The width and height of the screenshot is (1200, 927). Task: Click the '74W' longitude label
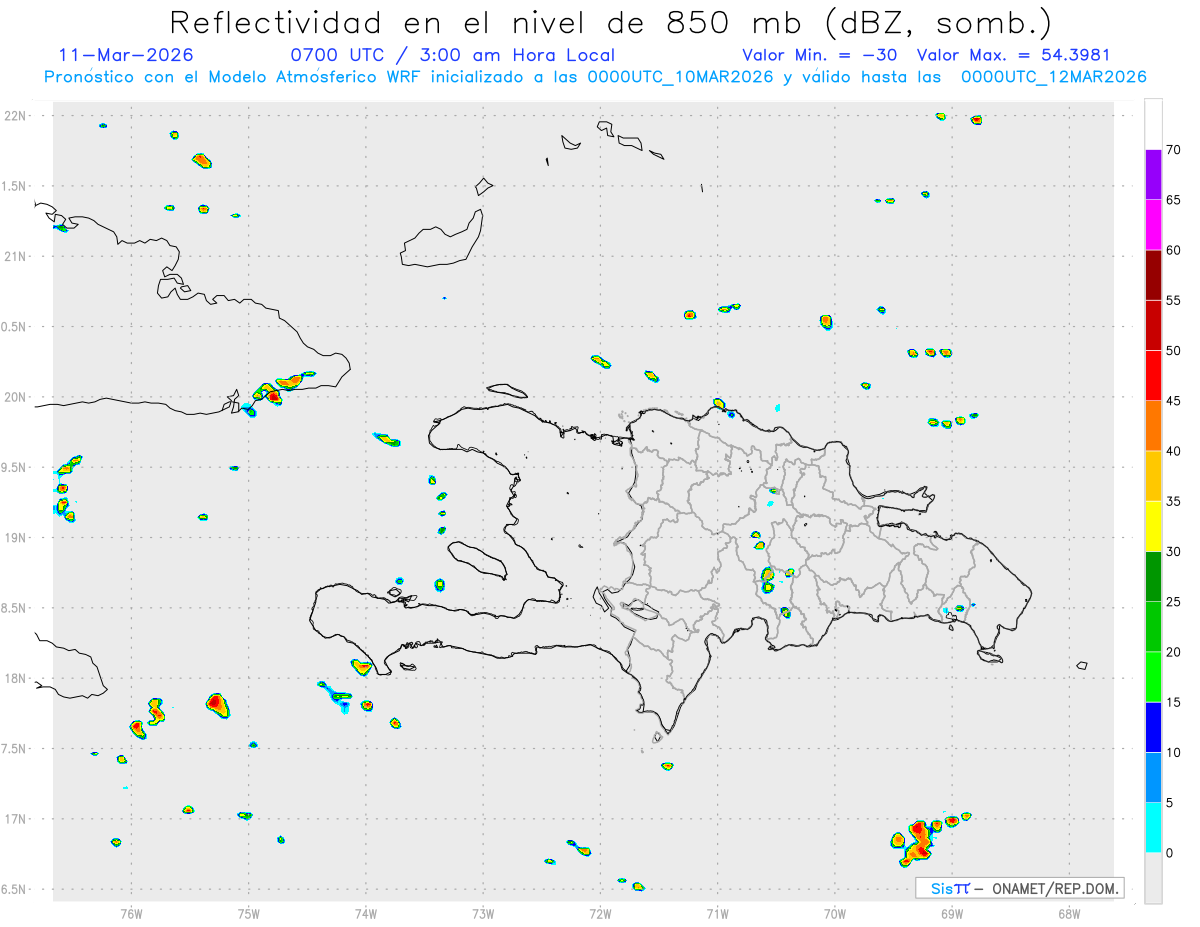pos(365,913)
